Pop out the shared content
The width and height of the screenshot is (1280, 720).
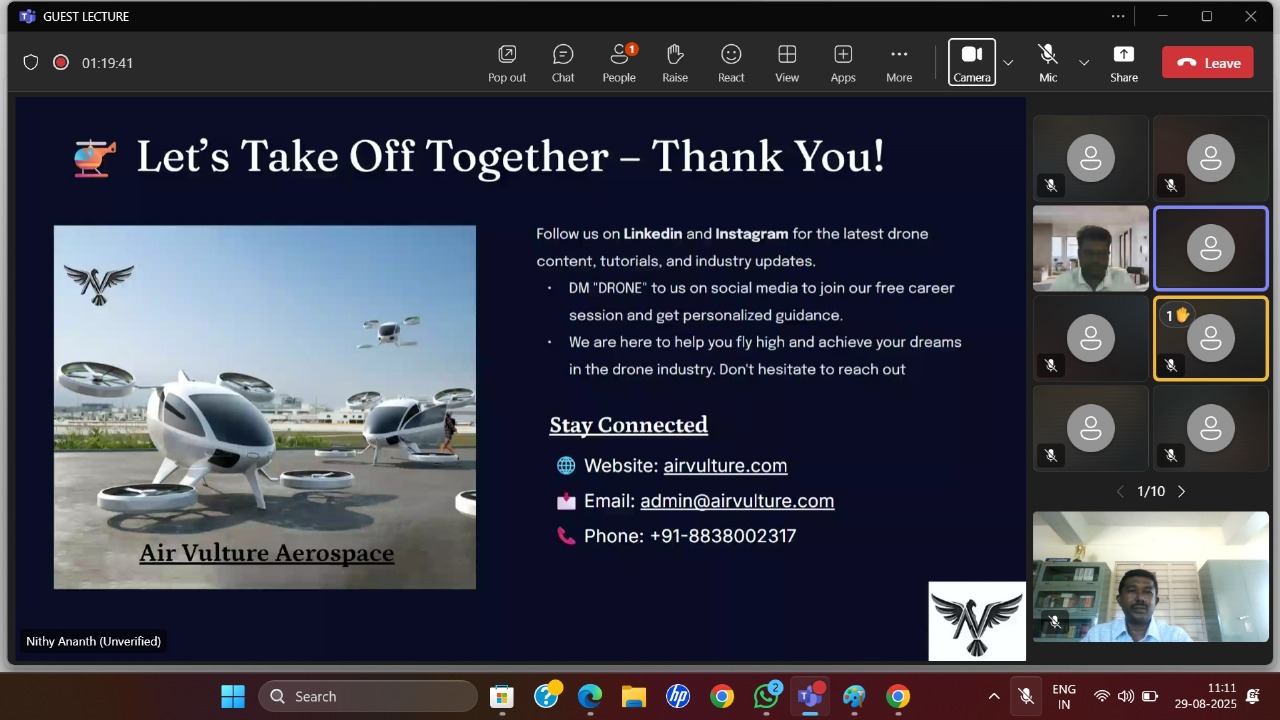507,63
